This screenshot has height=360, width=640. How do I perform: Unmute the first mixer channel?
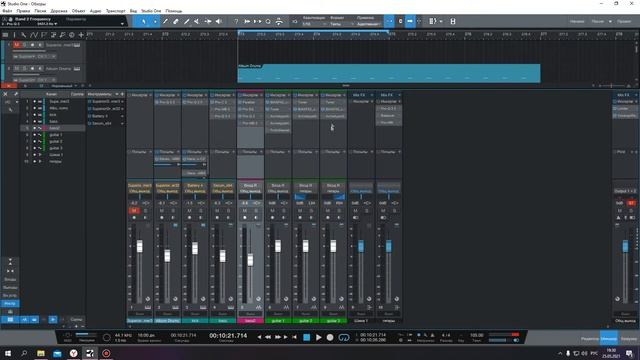coord(134,211)
